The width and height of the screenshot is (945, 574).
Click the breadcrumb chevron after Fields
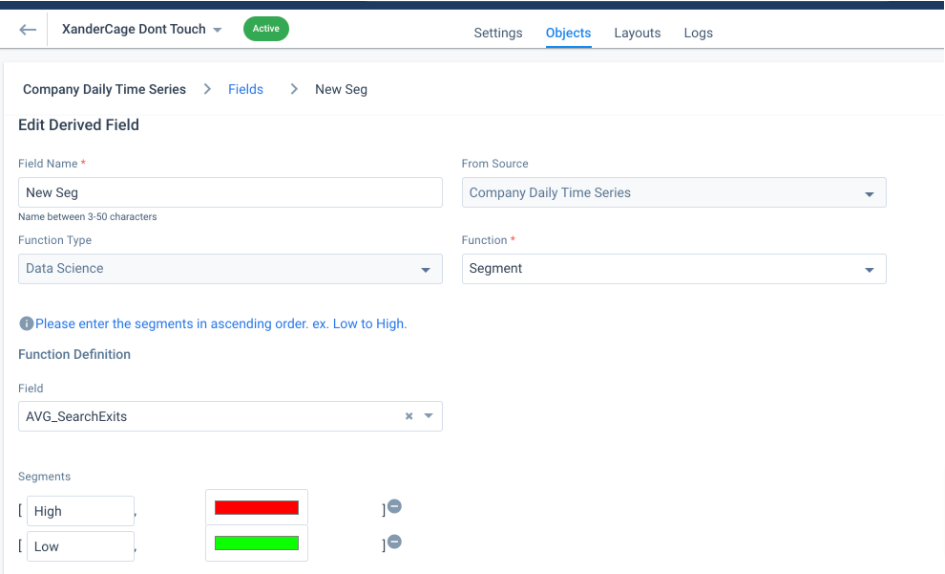[294, 89]
